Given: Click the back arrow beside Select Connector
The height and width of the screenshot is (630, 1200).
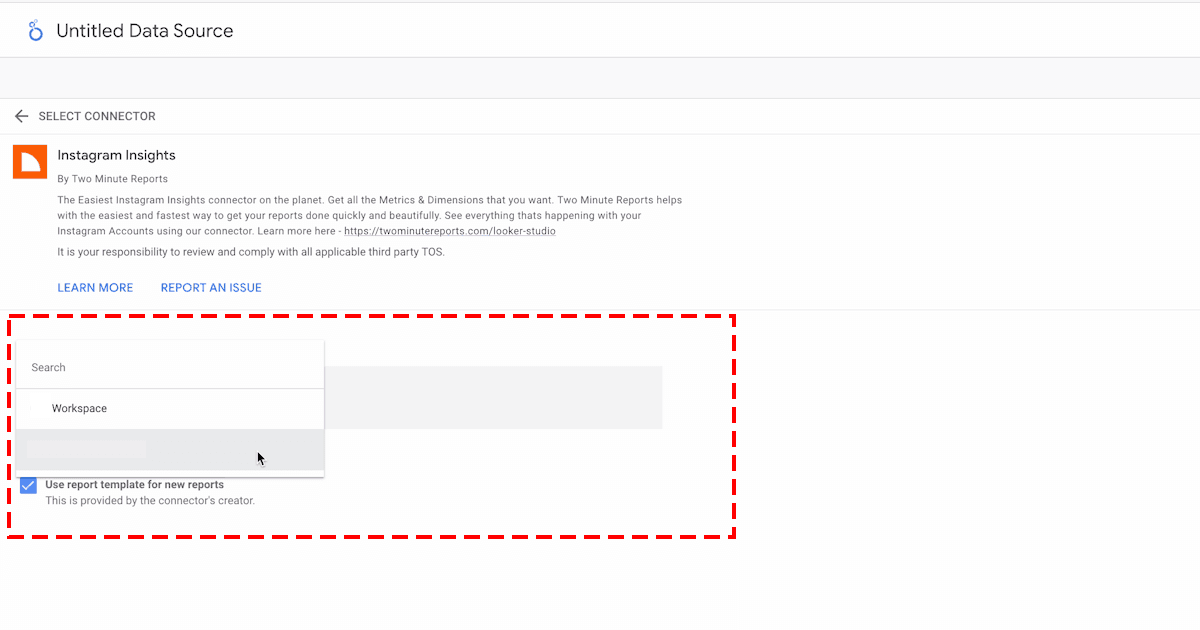Looking at the screenshot, I should tap(21, 116).
